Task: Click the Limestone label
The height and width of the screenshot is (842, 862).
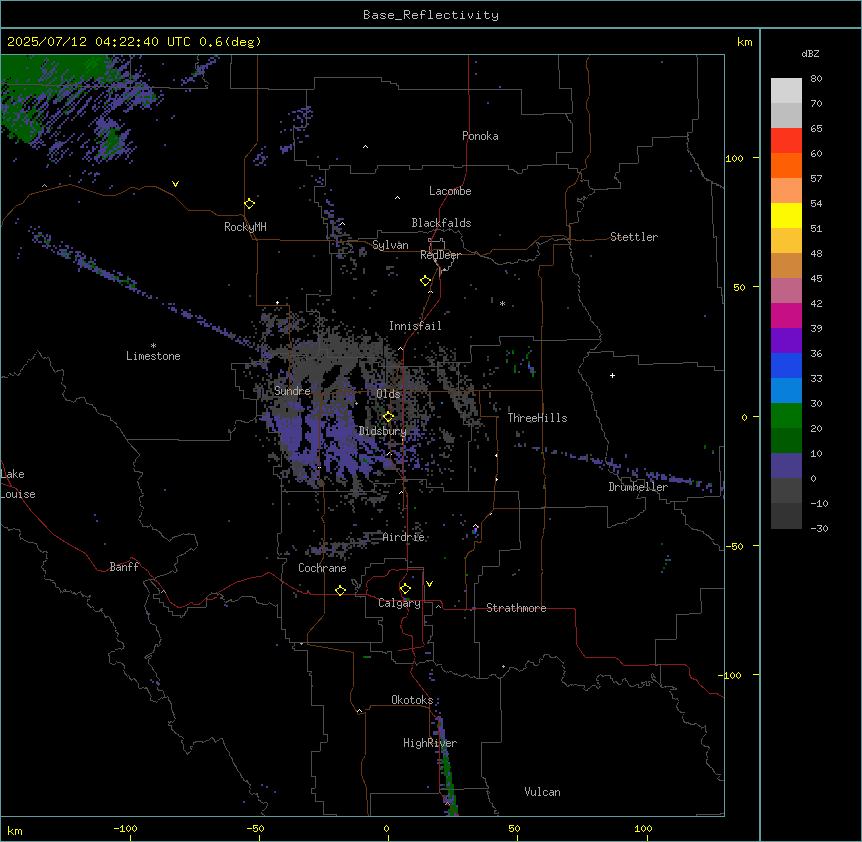Action: [153, 356]
